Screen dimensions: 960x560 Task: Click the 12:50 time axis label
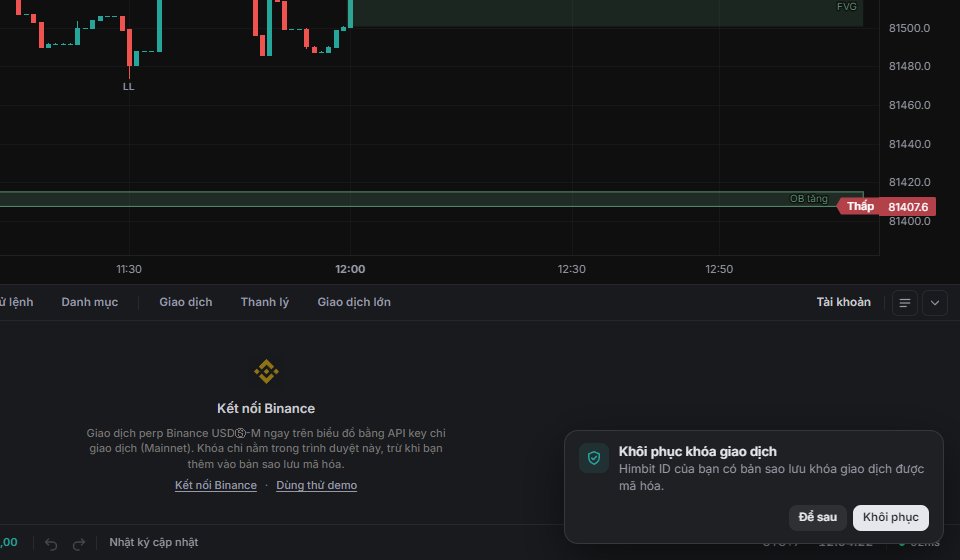coord(719,269)
